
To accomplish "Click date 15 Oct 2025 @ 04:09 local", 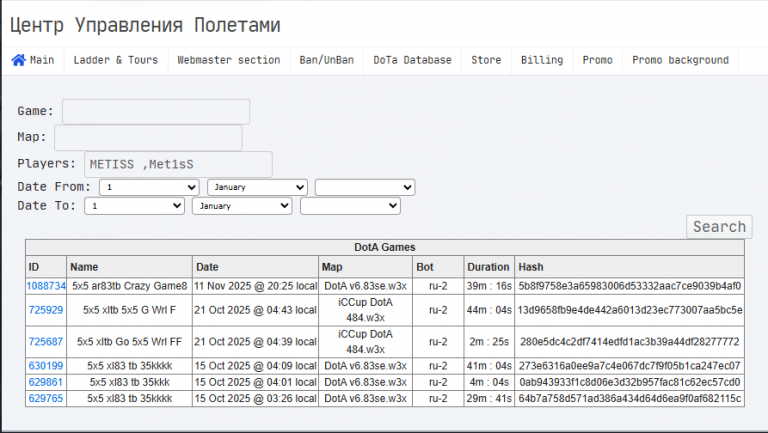I will [255, 366].
